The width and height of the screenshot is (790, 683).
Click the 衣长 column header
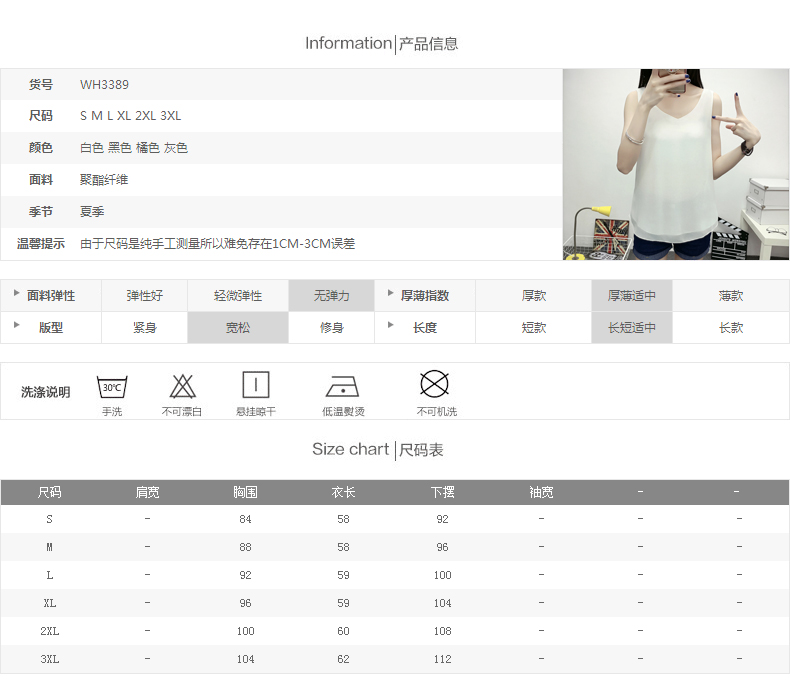(x=343, y=492)
